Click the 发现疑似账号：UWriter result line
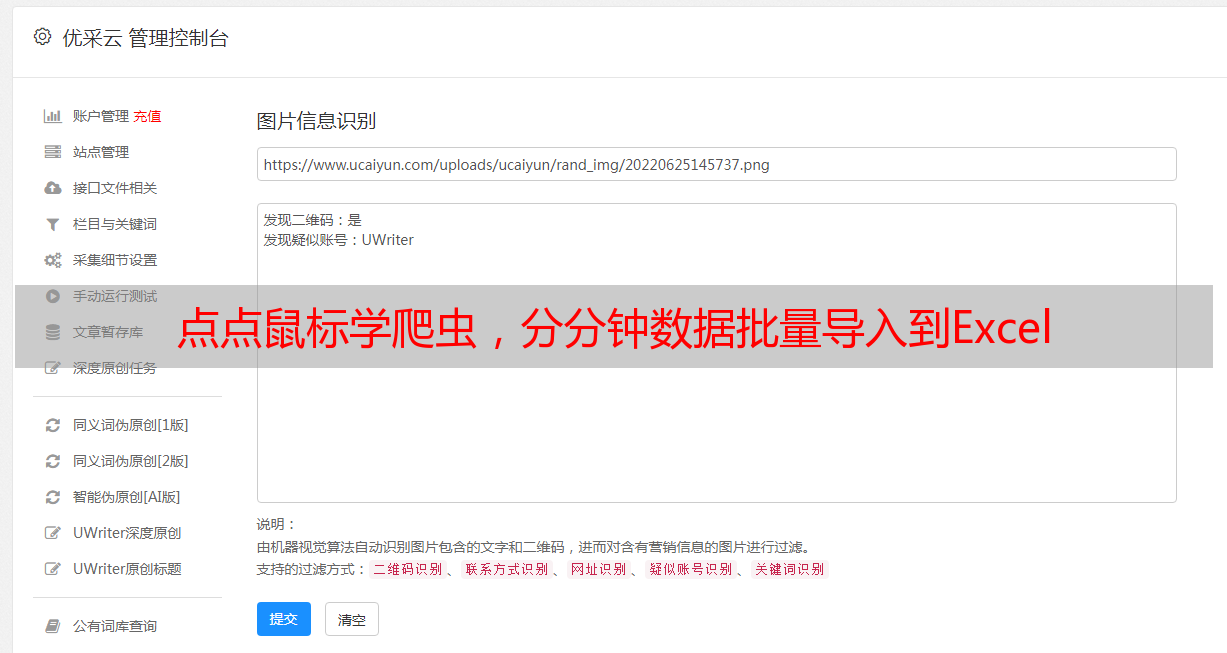The width and height of the screenshot is (1227, 653). [x=338, y=240]
